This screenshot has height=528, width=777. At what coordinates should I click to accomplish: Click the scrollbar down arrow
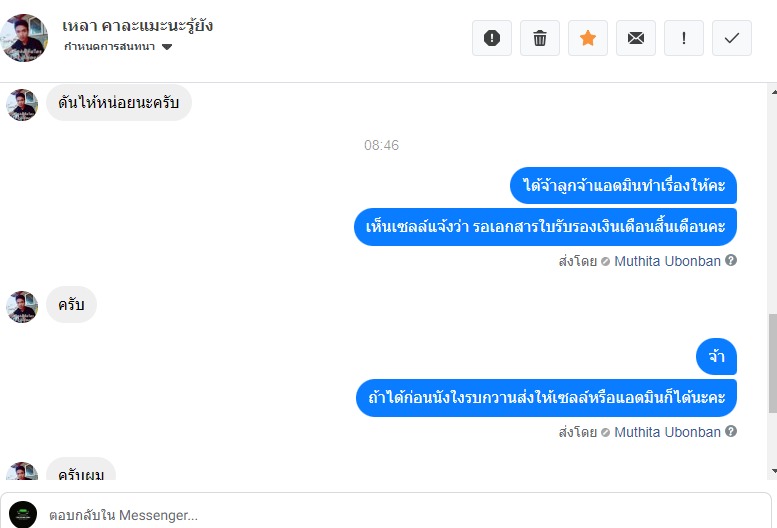[774, 471]
